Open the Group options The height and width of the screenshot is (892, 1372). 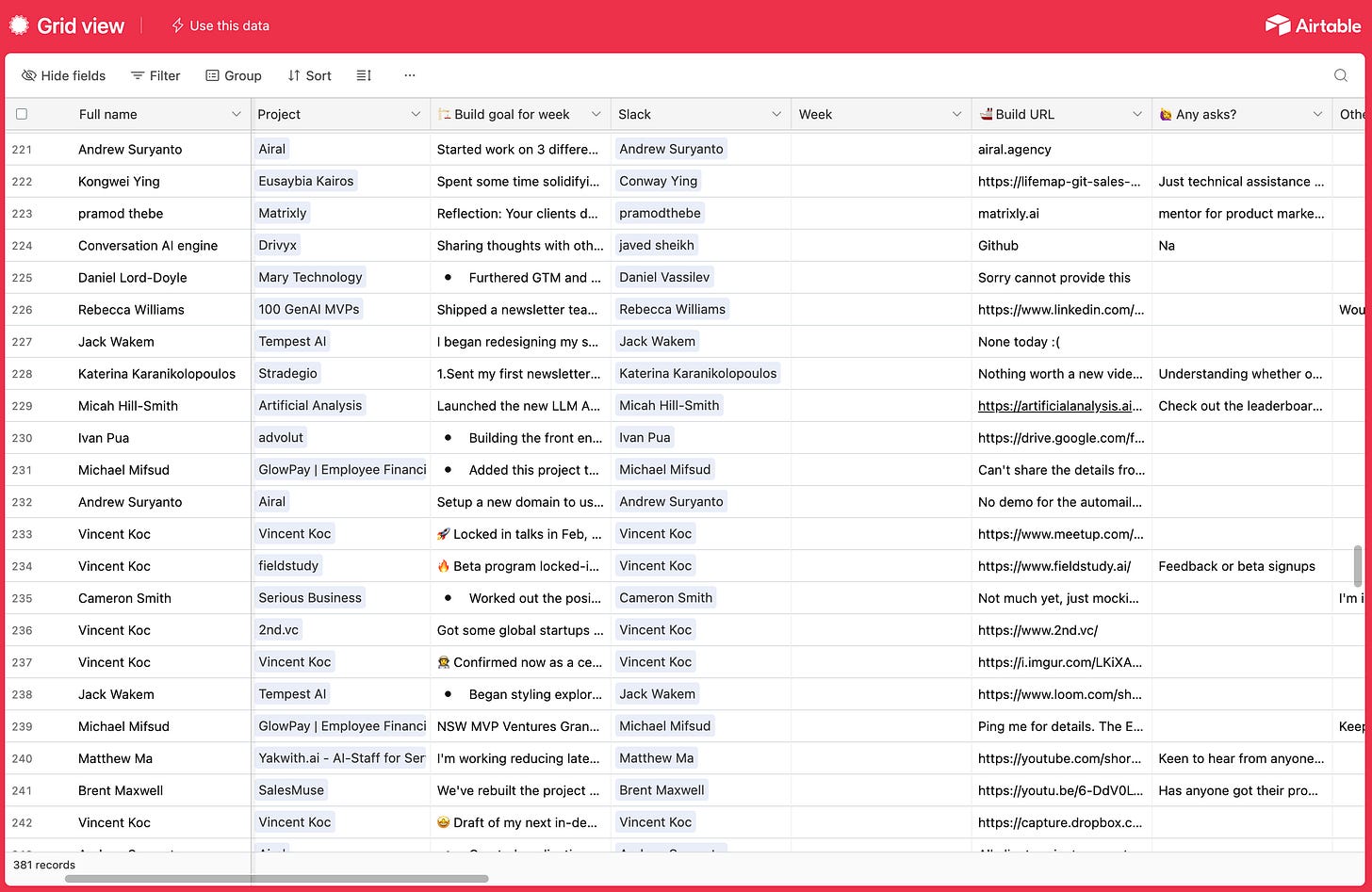pyautogui.click(x=234, y=75)
